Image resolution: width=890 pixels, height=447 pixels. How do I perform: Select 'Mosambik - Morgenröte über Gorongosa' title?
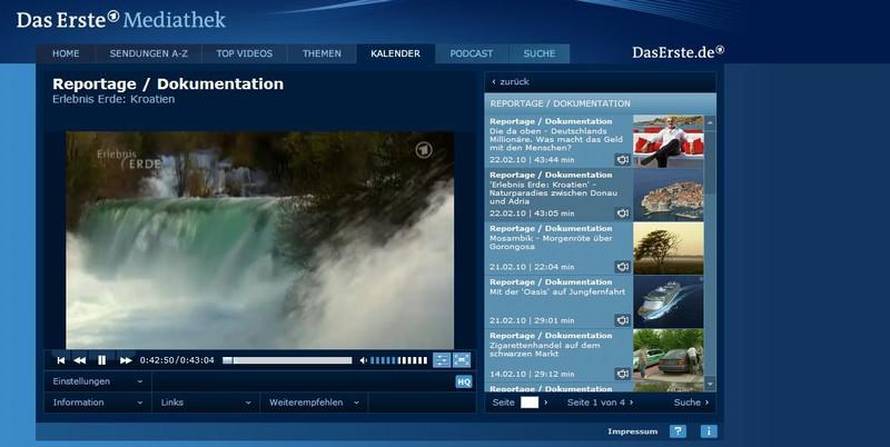point(551,242)
